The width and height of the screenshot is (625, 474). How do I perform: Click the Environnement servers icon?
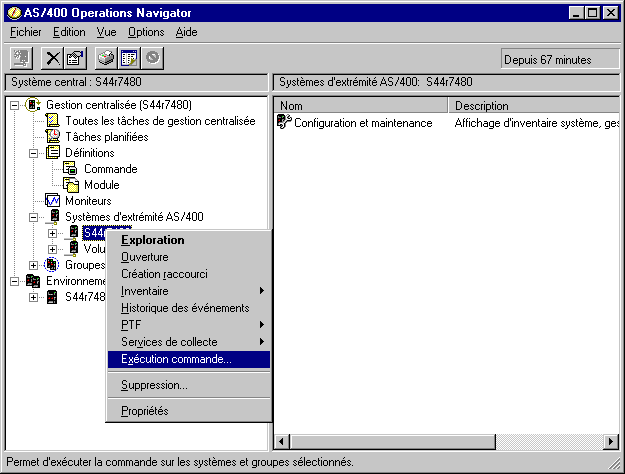pos(33,281)
